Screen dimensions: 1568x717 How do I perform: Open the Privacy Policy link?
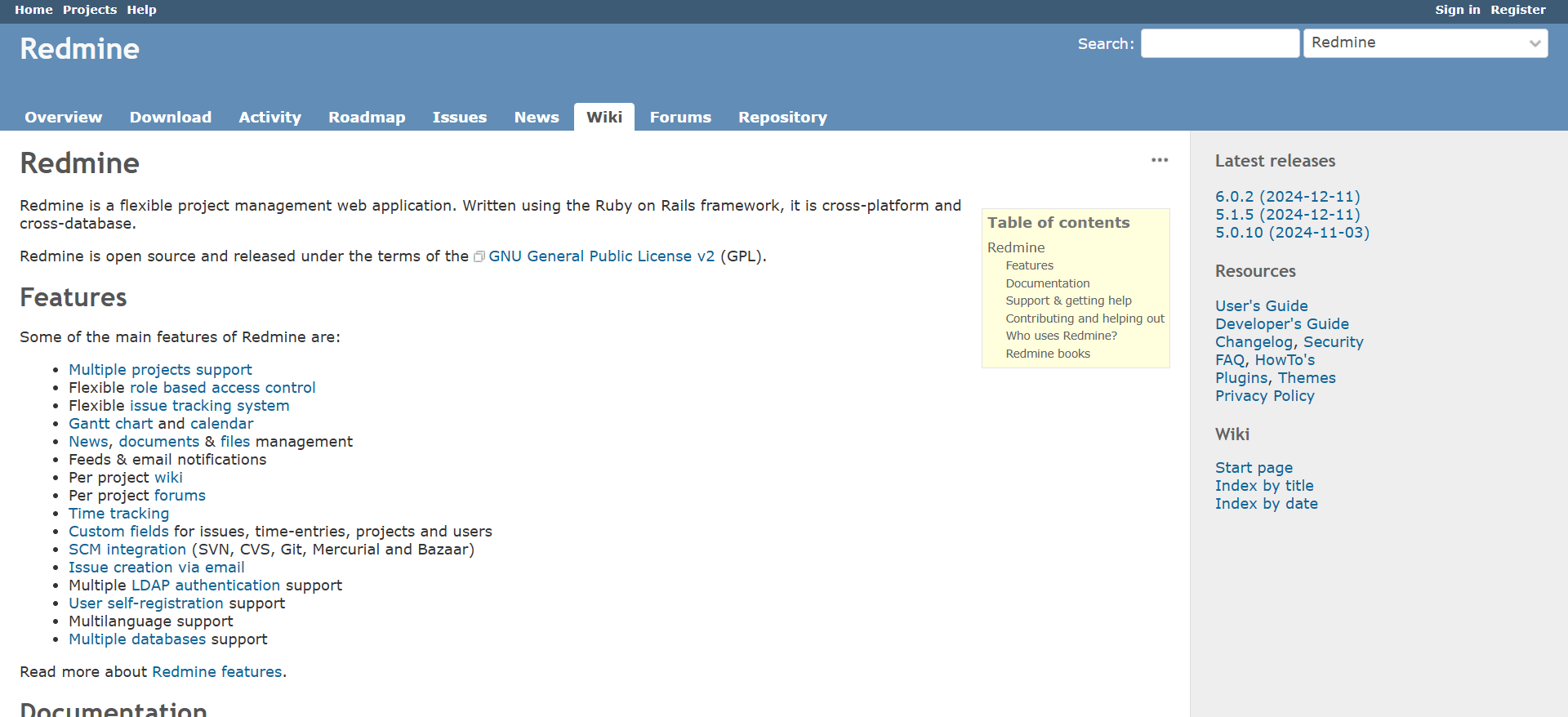[x=1264, y=396]
